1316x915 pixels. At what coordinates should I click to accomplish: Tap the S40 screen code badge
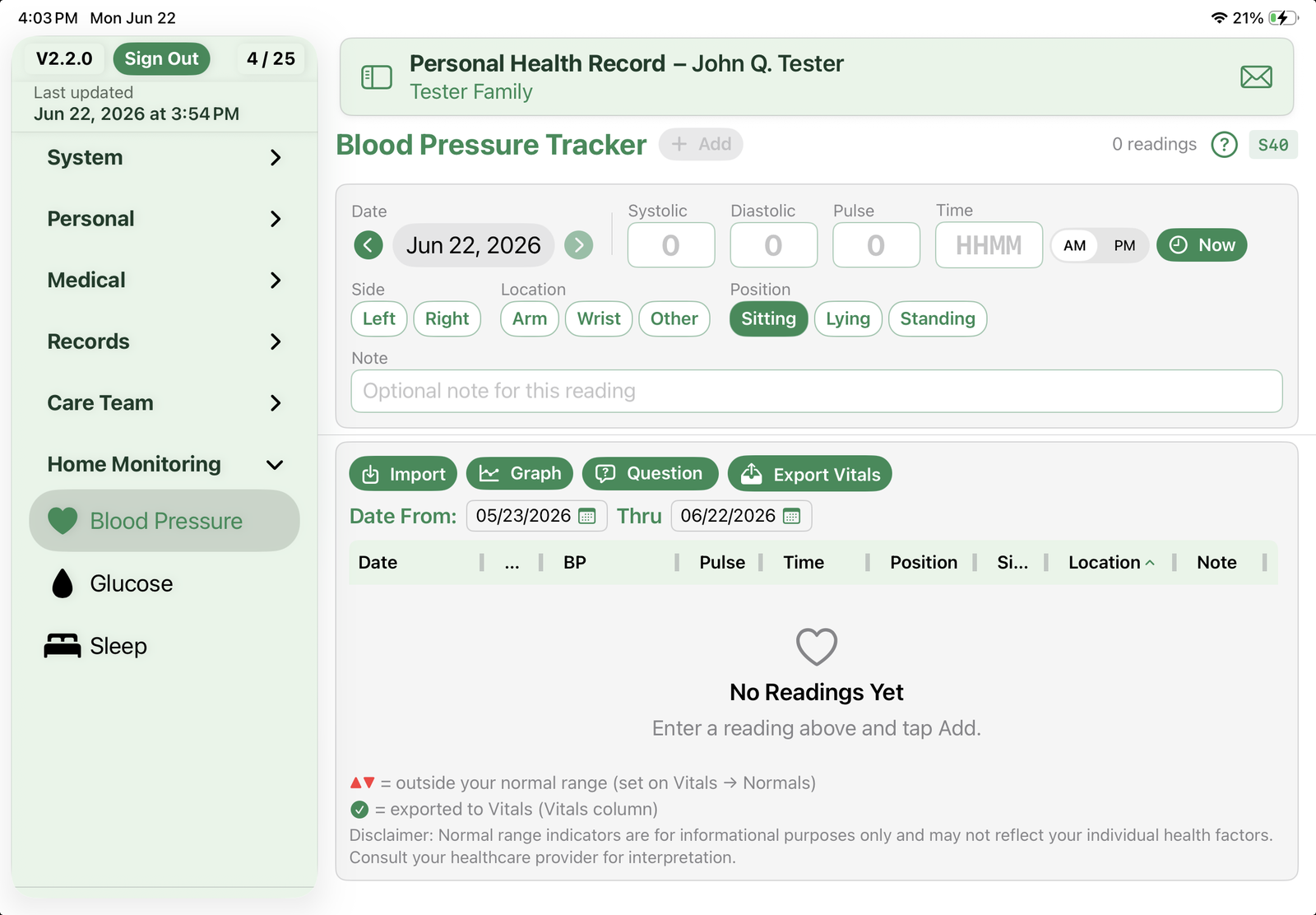1273,145
